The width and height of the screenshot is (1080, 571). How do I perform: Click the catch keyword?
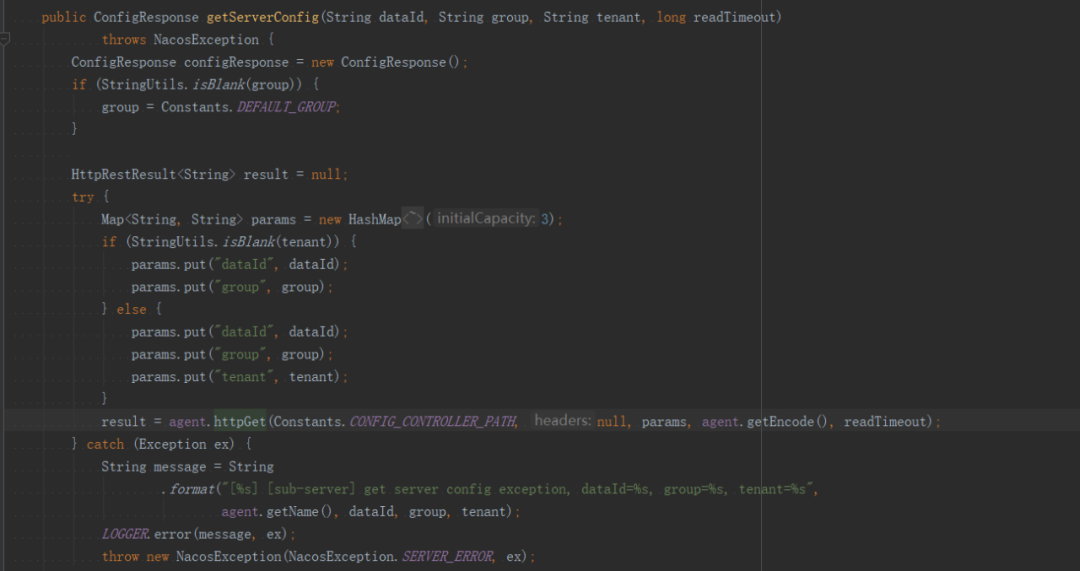pos(105,444)
